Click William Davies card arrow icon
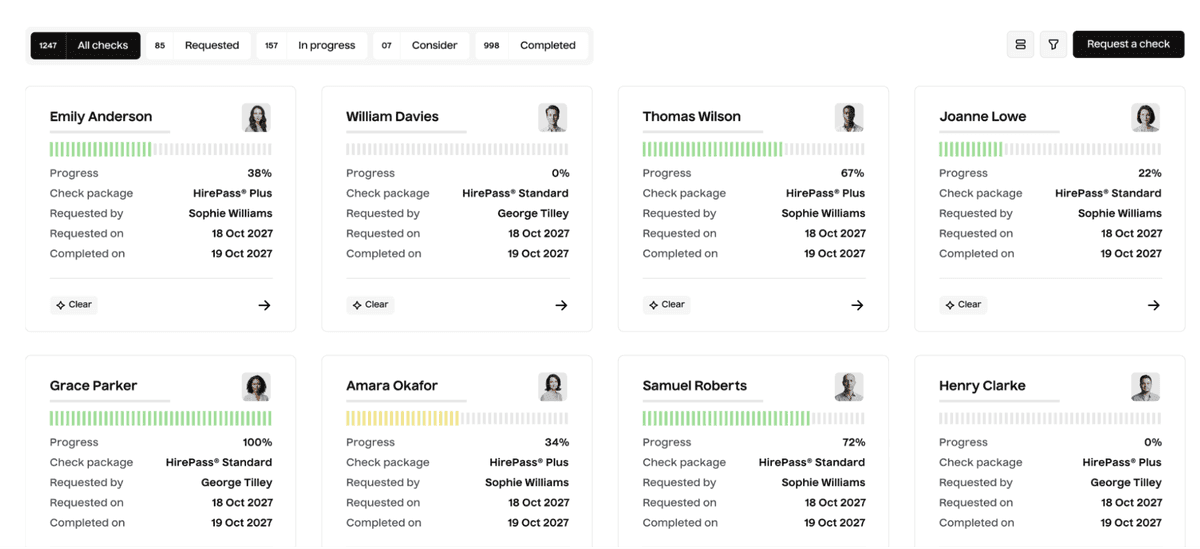The image size is (1200, 549). [561, 305]
